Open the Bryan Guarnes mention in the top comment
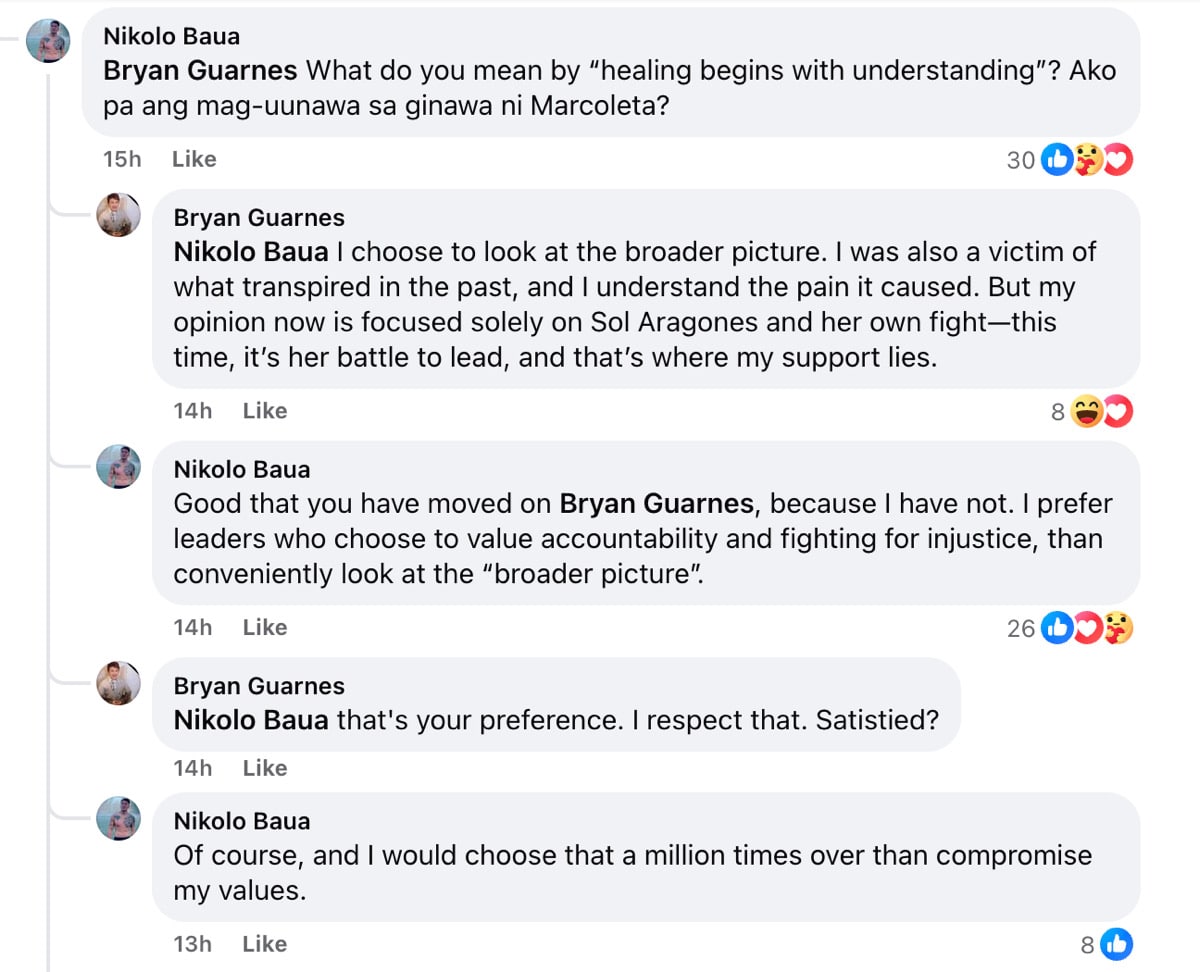1200x972 pixels. 200,70
